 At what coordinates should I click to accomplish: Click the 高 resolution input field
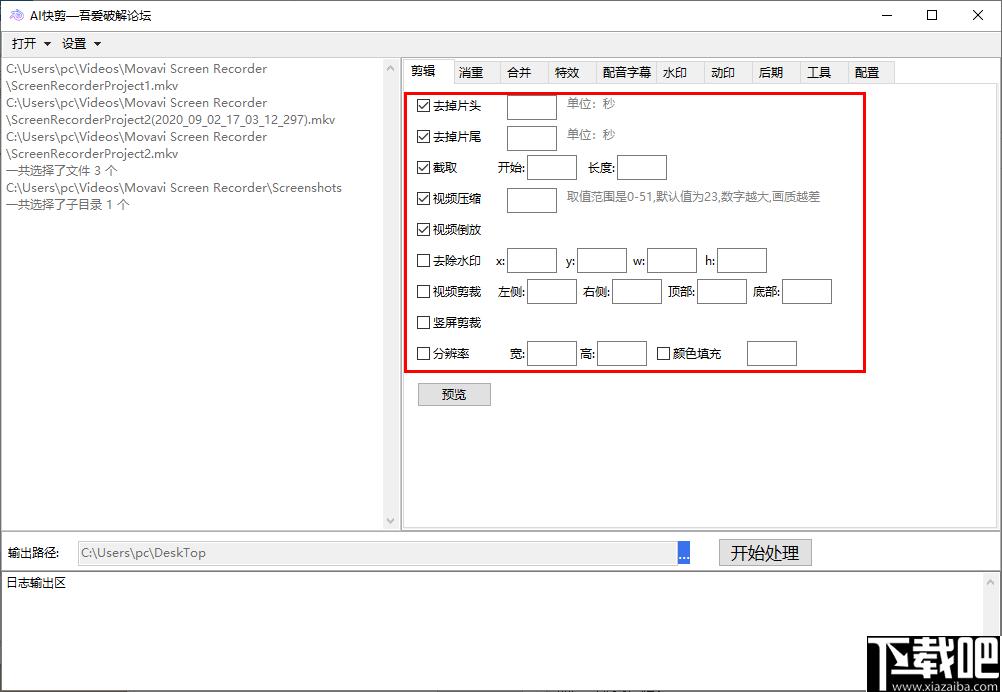tap(622, 353)
